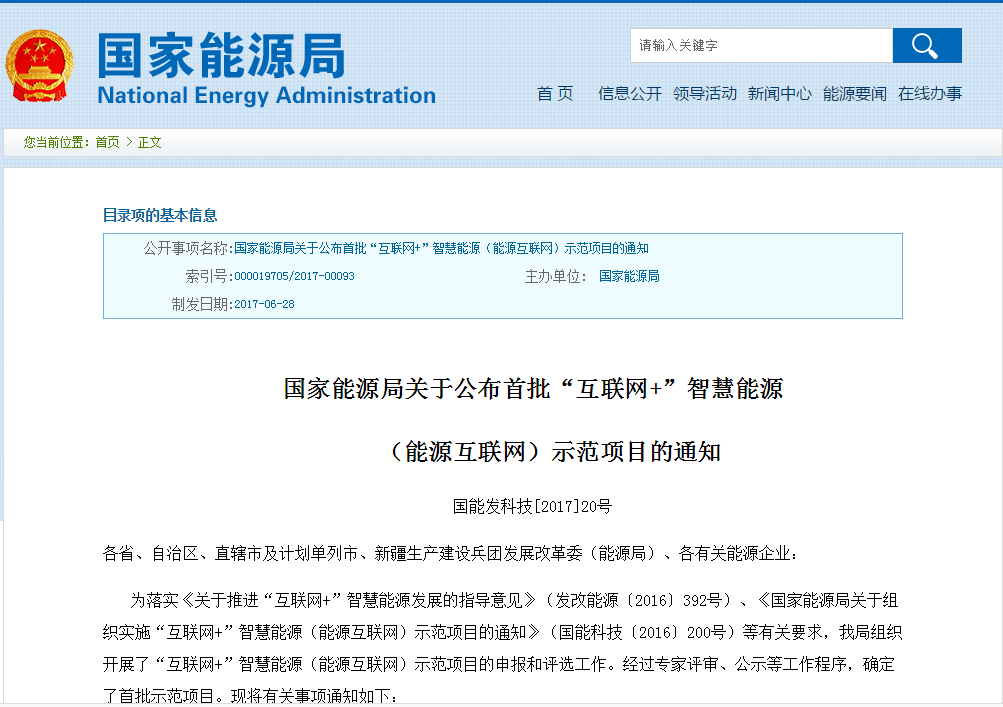Click the bold article headline about “互联网+”智慧能源
The width and height of the screenshot is (1003, 707).
[x=533, y=389]
